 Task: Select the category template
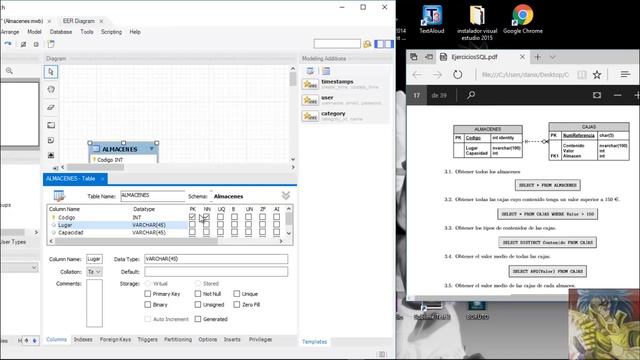click(x=344, y=116)
